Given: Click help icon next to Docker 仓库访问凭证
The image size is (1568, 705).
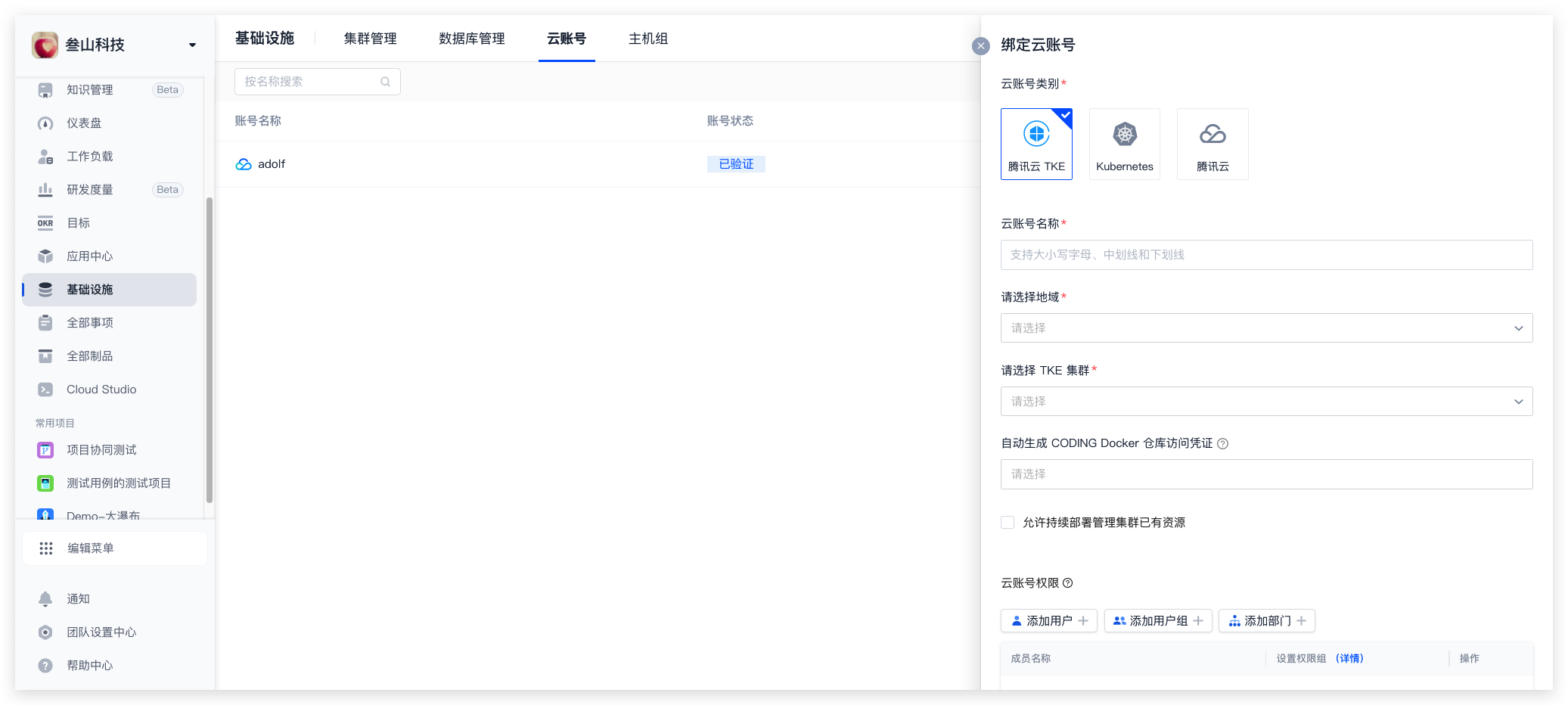Looking at the screenshot, I should pyautogui.click(x=1223, y=444).
